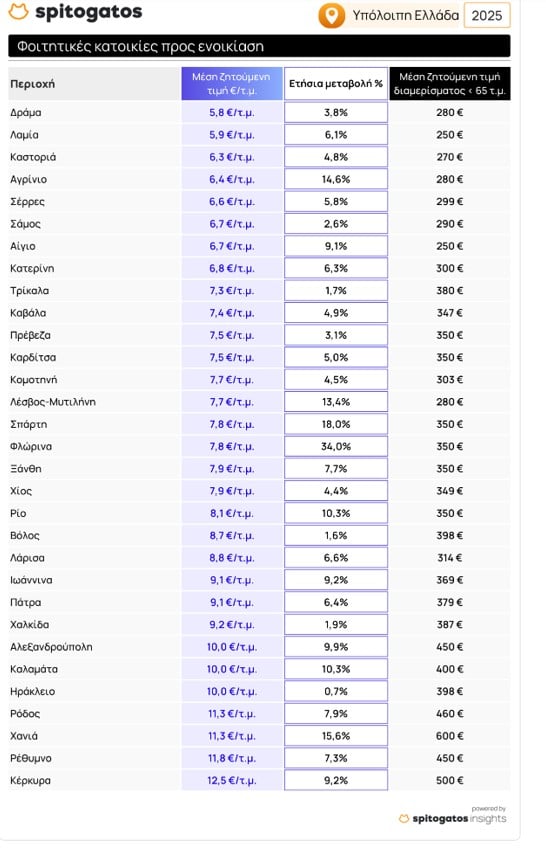Click the Κέρκυρα 12,5 €/τ.μ. cell
The image size is (546, 850).
232,781
